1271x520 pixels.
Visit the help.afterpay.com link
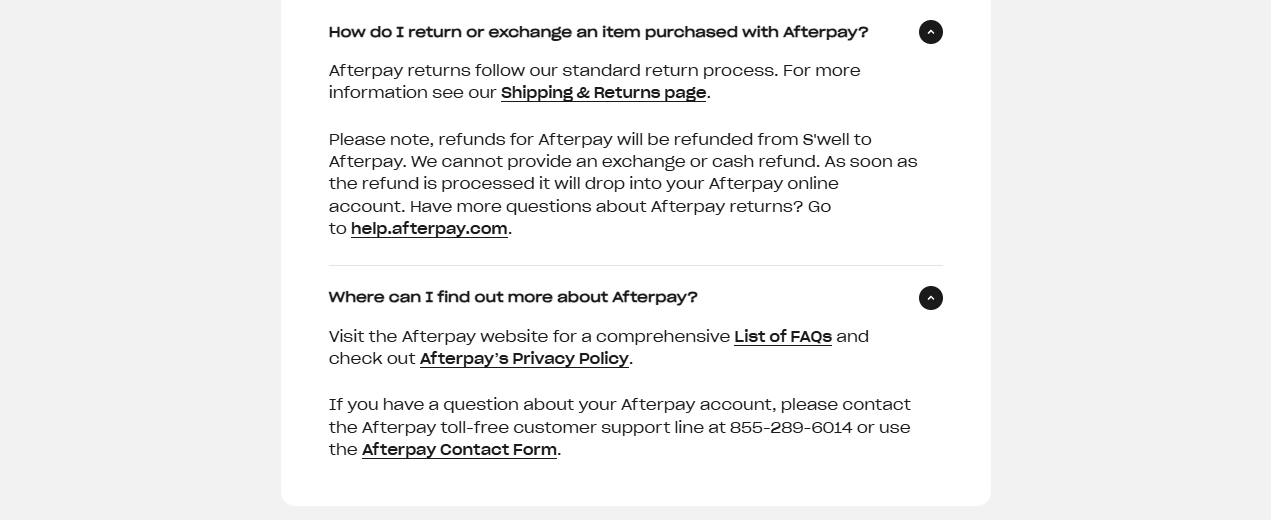tap(429, 229)
